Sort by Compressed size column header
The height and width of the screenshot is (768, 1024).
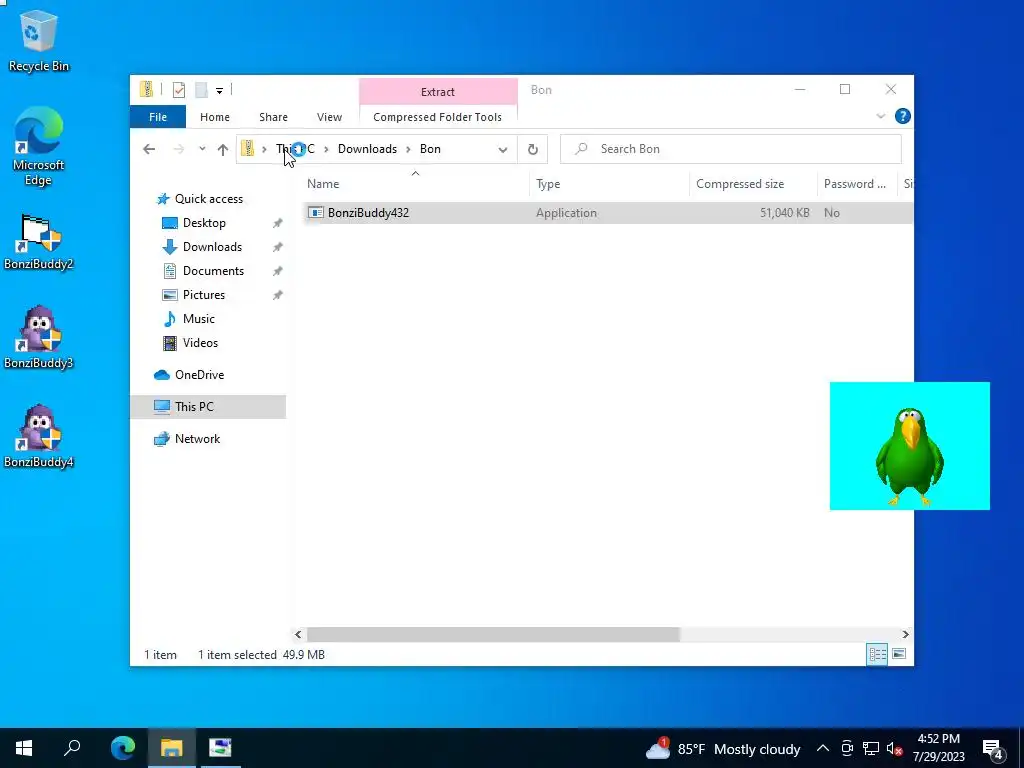753,184
